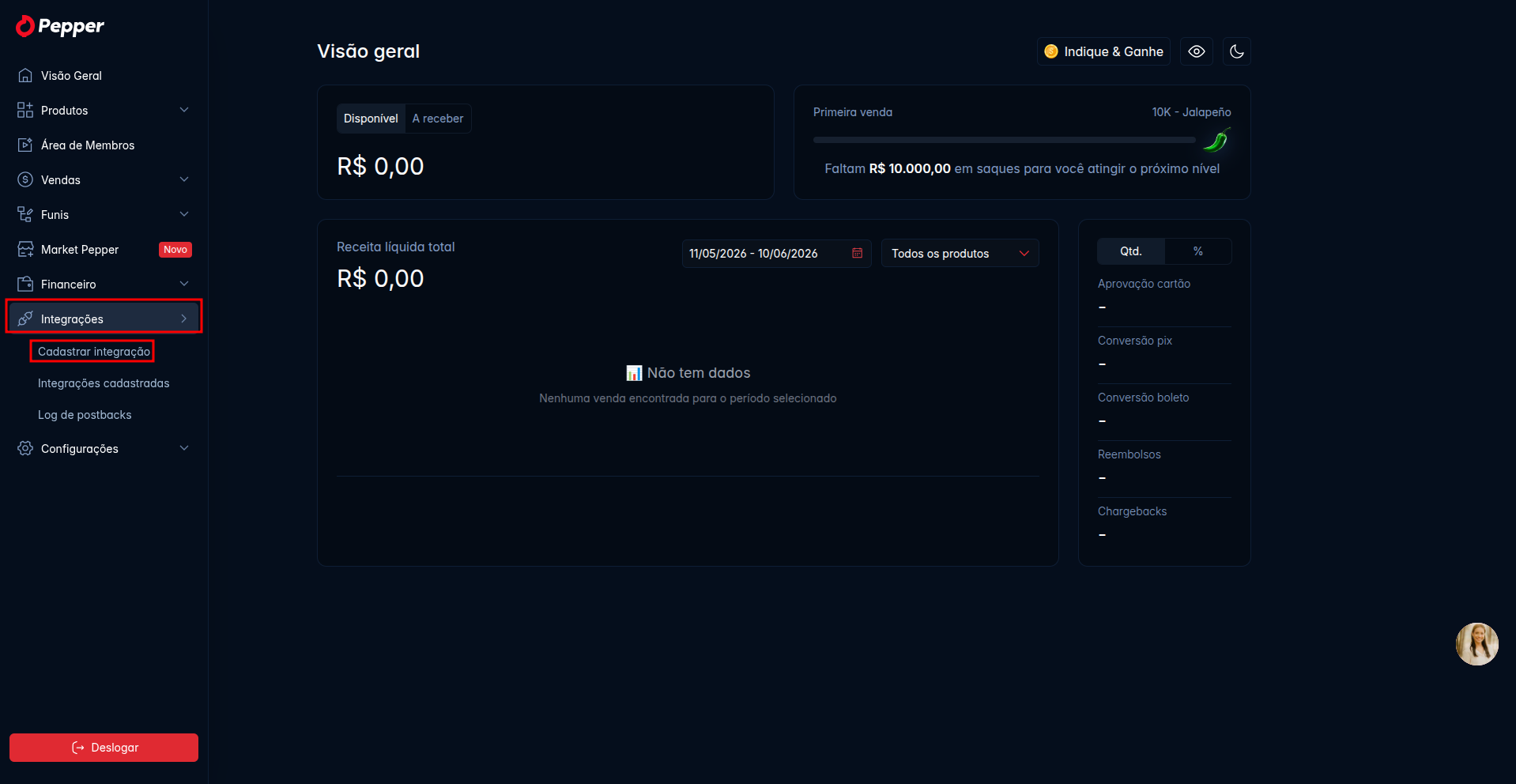Toggle dark mode with moon icon
Image resolution: width=1516 pixels, height=784 pixels.
pyautogui.click(x=1237, y=51)
